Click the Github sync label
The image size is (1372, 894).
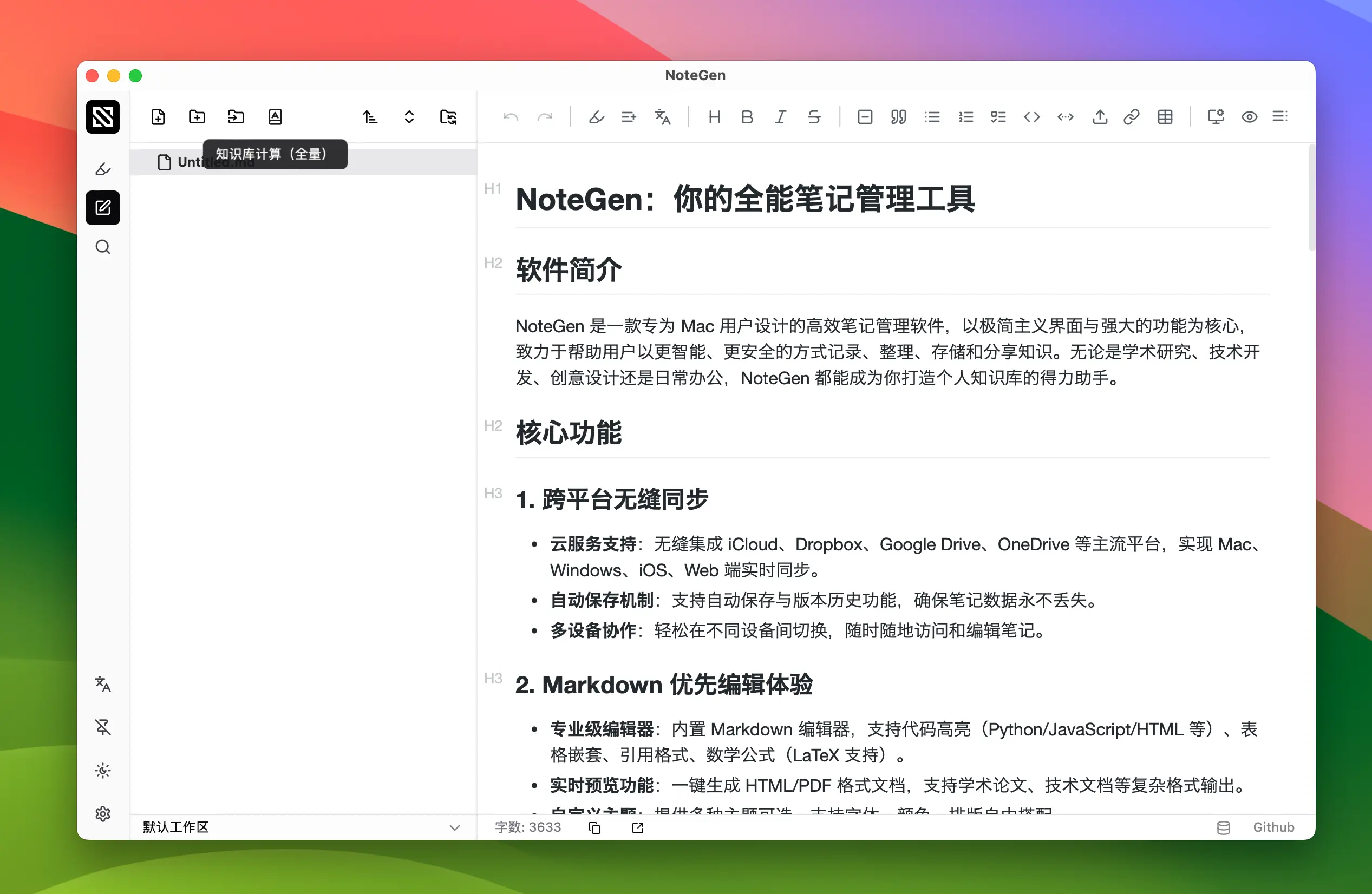pos(1273,827)
